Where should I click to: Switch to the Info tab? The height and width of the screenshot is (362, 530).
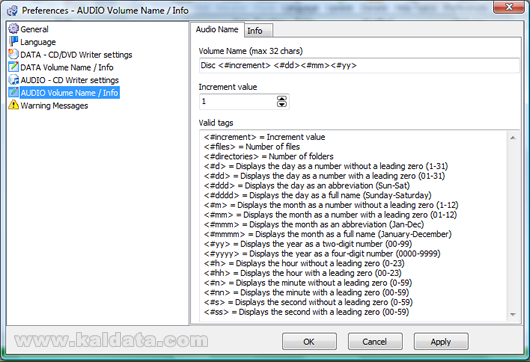click(258, 31)
